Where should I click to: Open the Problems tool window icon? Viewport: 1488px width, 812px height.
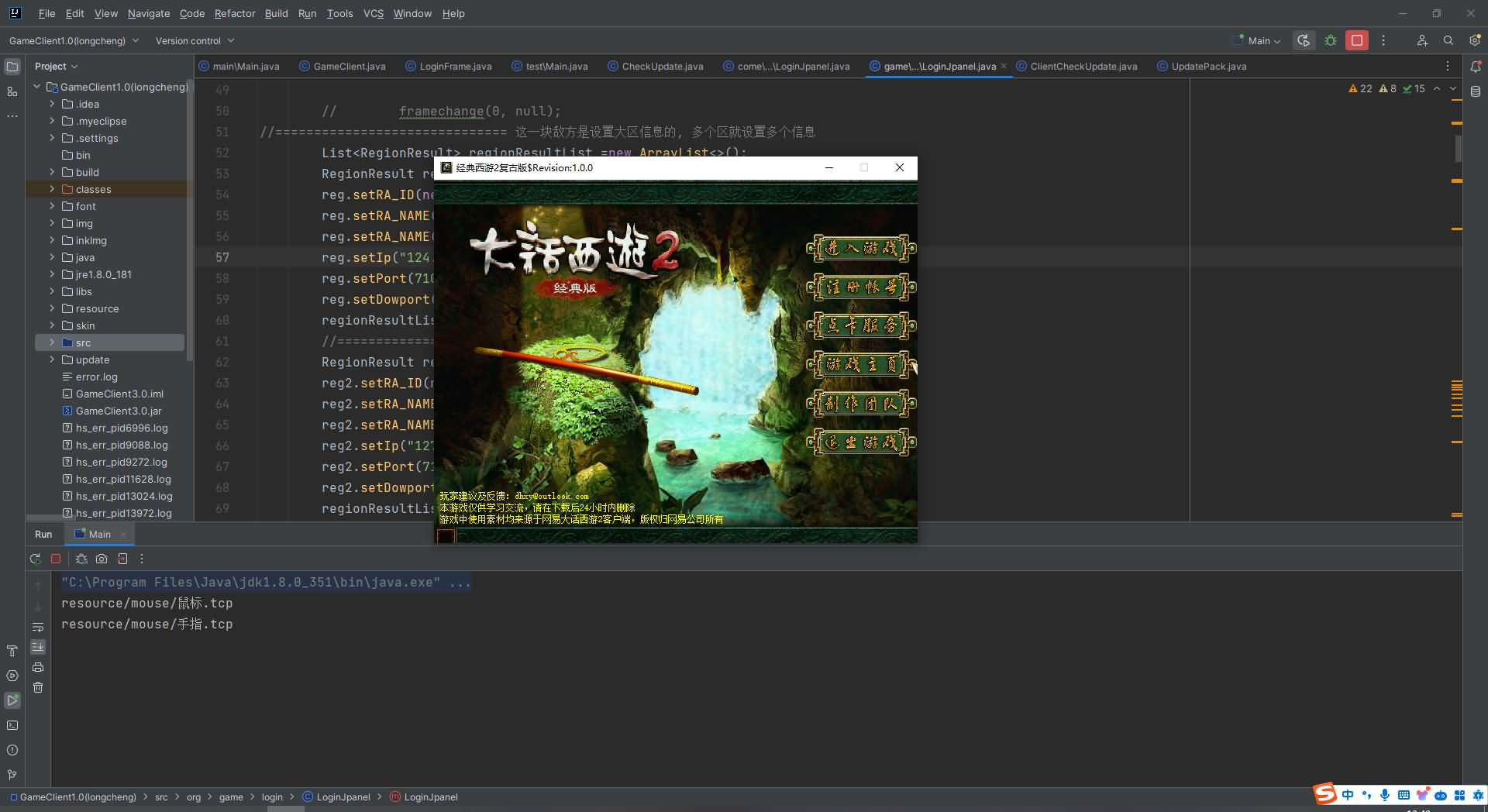12,750
